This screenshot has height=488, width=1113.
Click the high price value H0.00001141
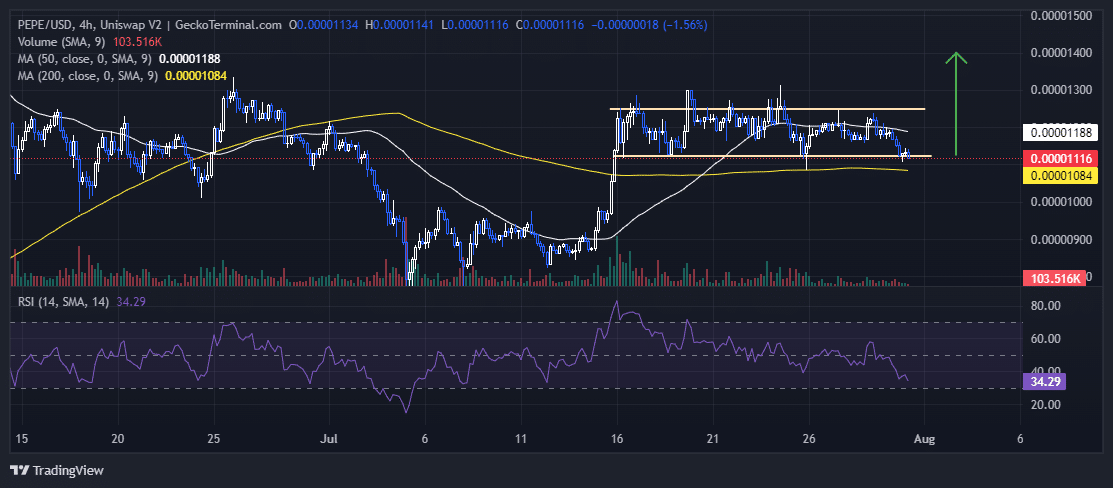(400, 25)
